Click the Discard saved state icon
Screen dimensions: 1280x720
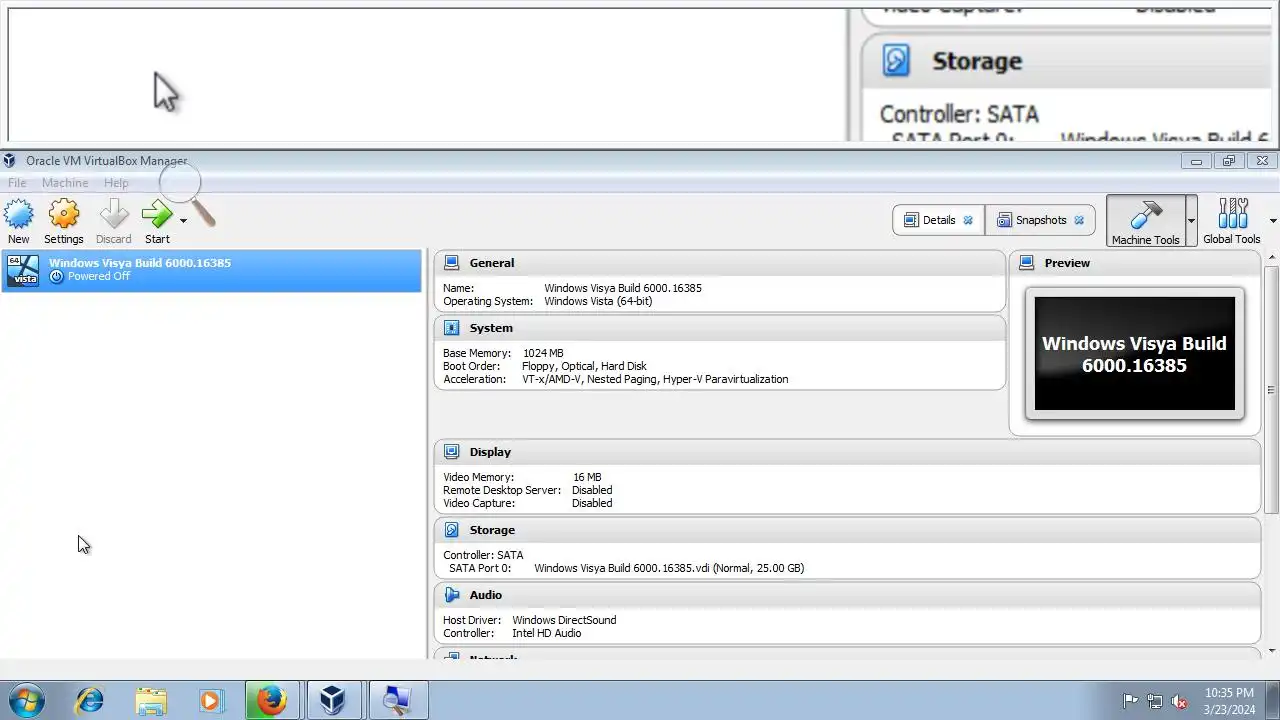coord(114,214)
